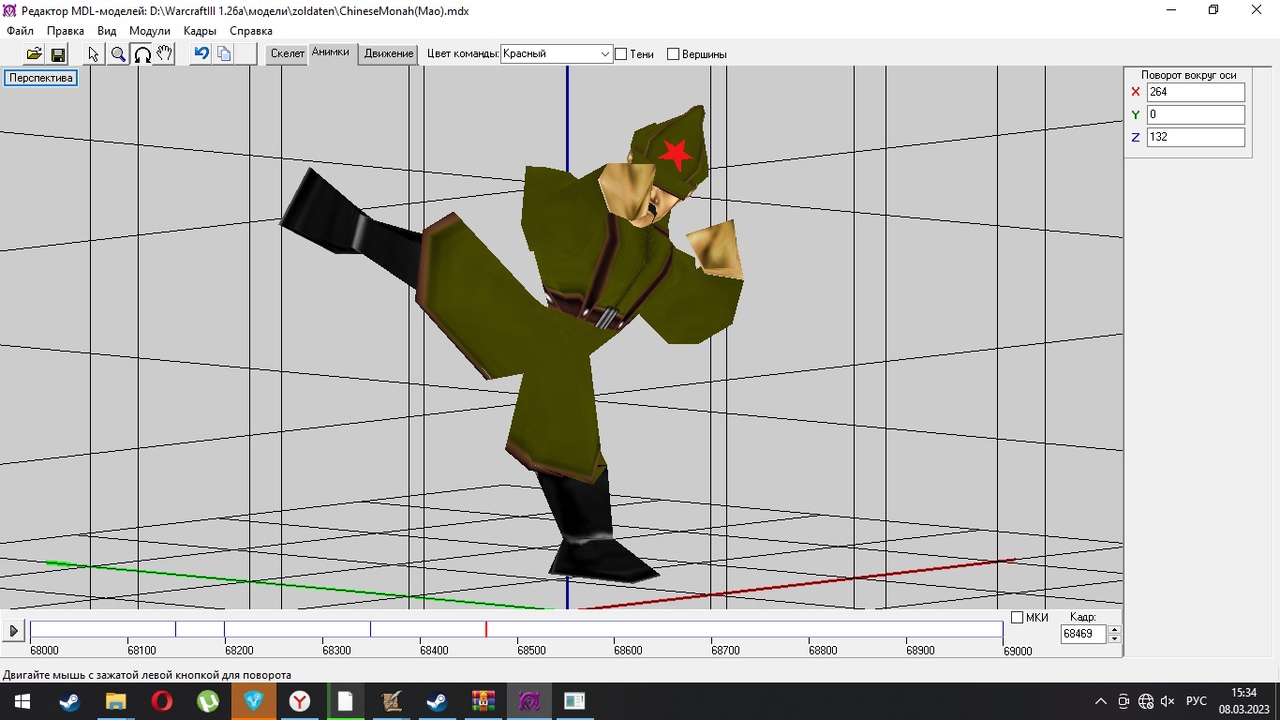Open the taskbar clock and date
1280x720 pixels.
click(1244, 701)
